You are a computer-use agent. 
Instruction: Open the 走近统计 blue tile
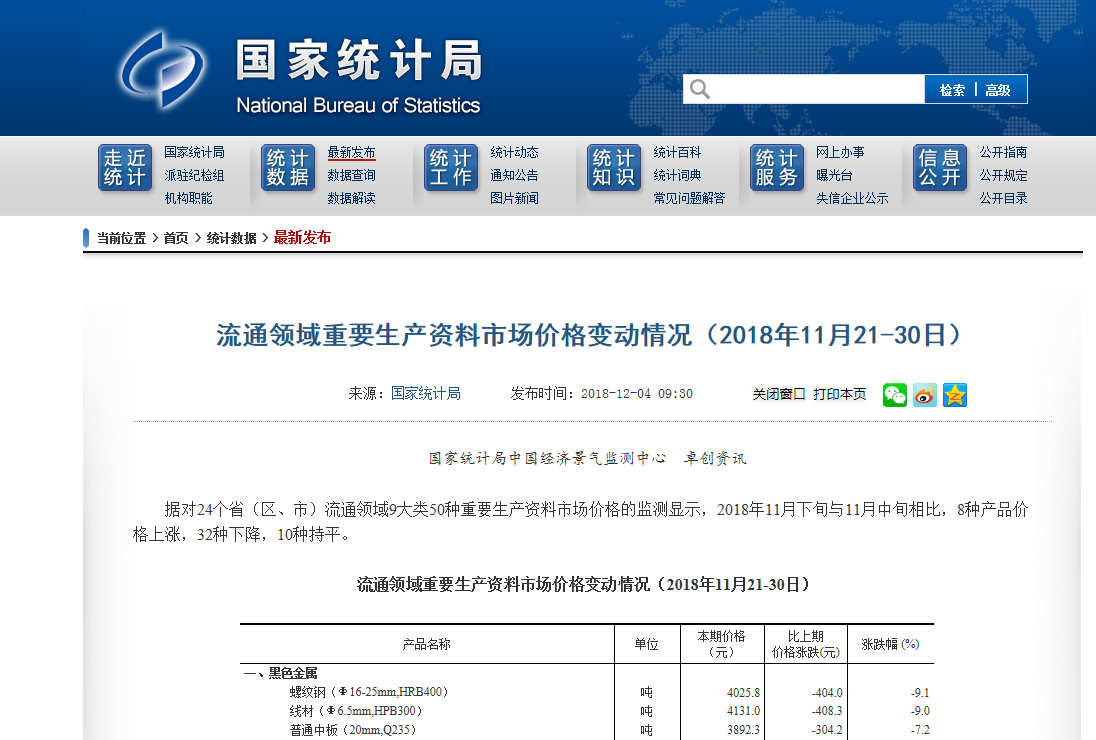click(125, 168)
